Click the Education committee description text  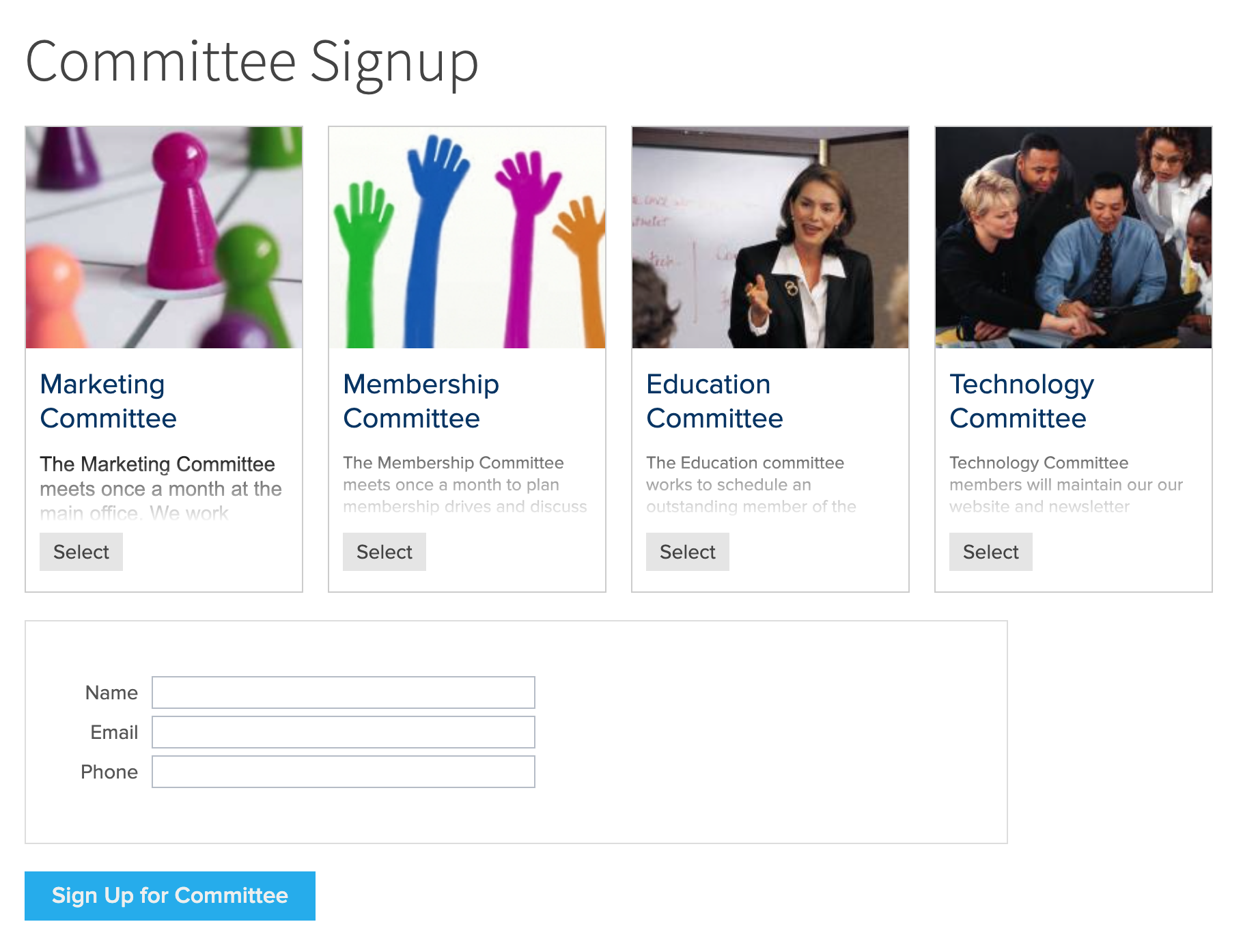click(750, 485)
